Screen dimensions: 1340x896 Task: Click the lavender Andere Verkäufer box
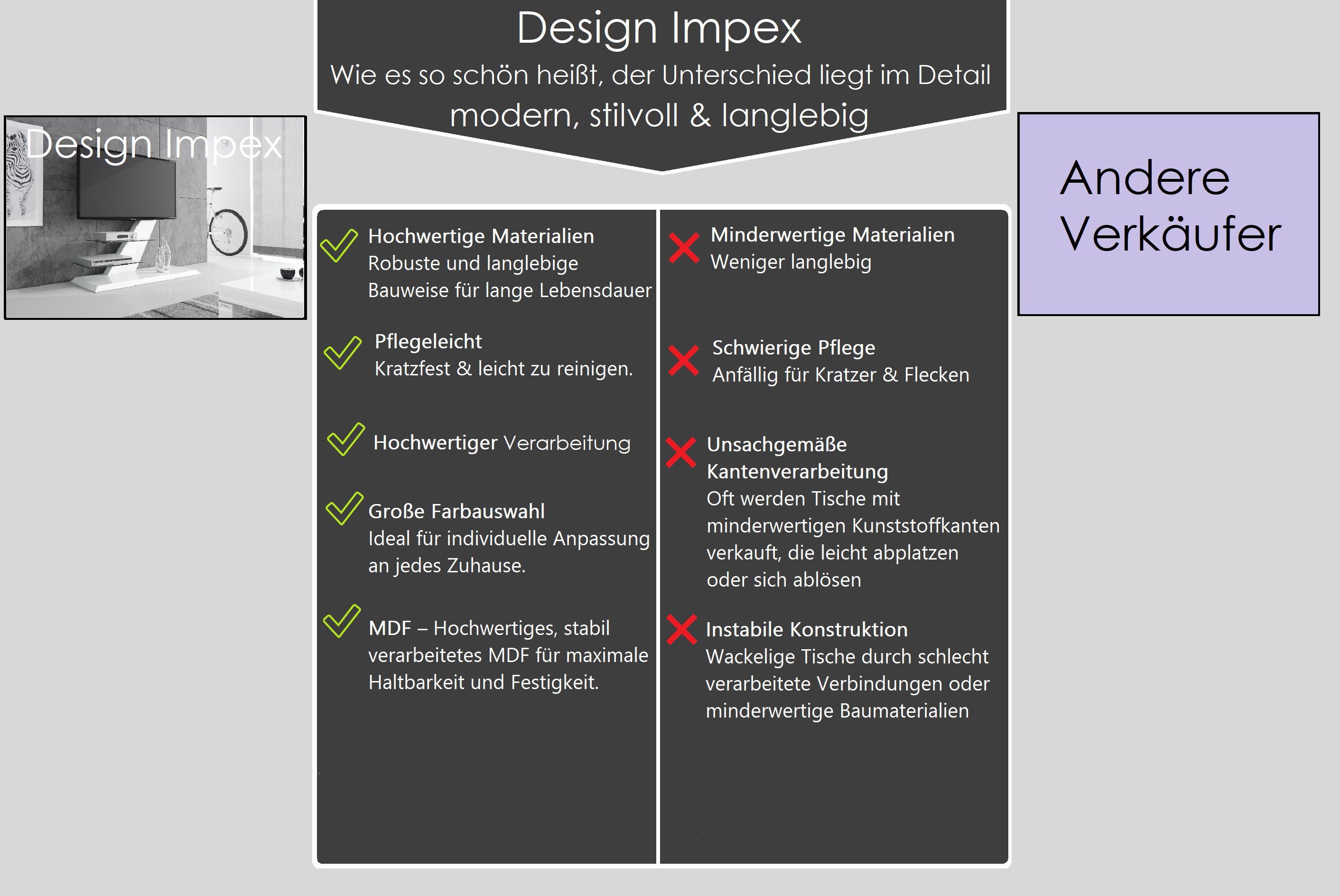(1168, 214)
